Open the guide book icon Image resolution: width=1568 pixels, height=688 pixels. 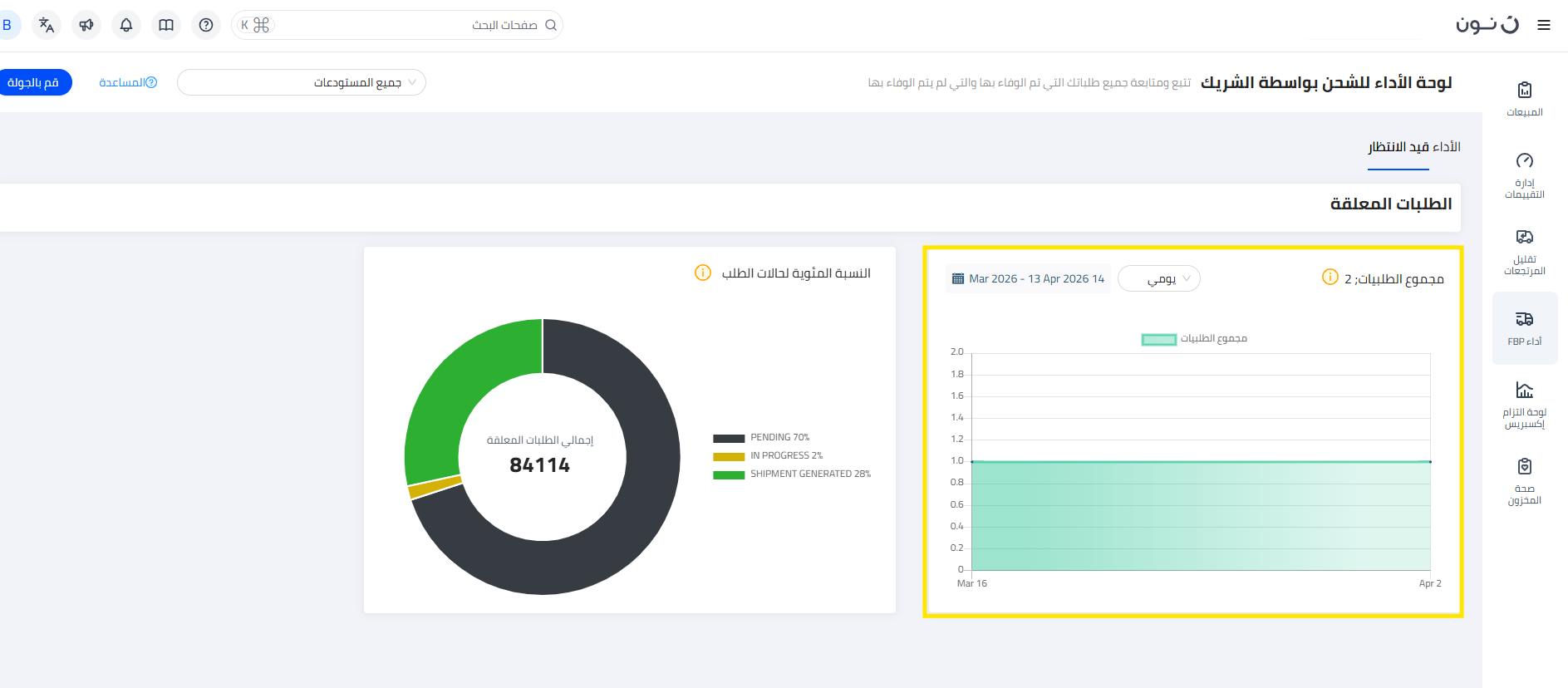pos(166,25)
